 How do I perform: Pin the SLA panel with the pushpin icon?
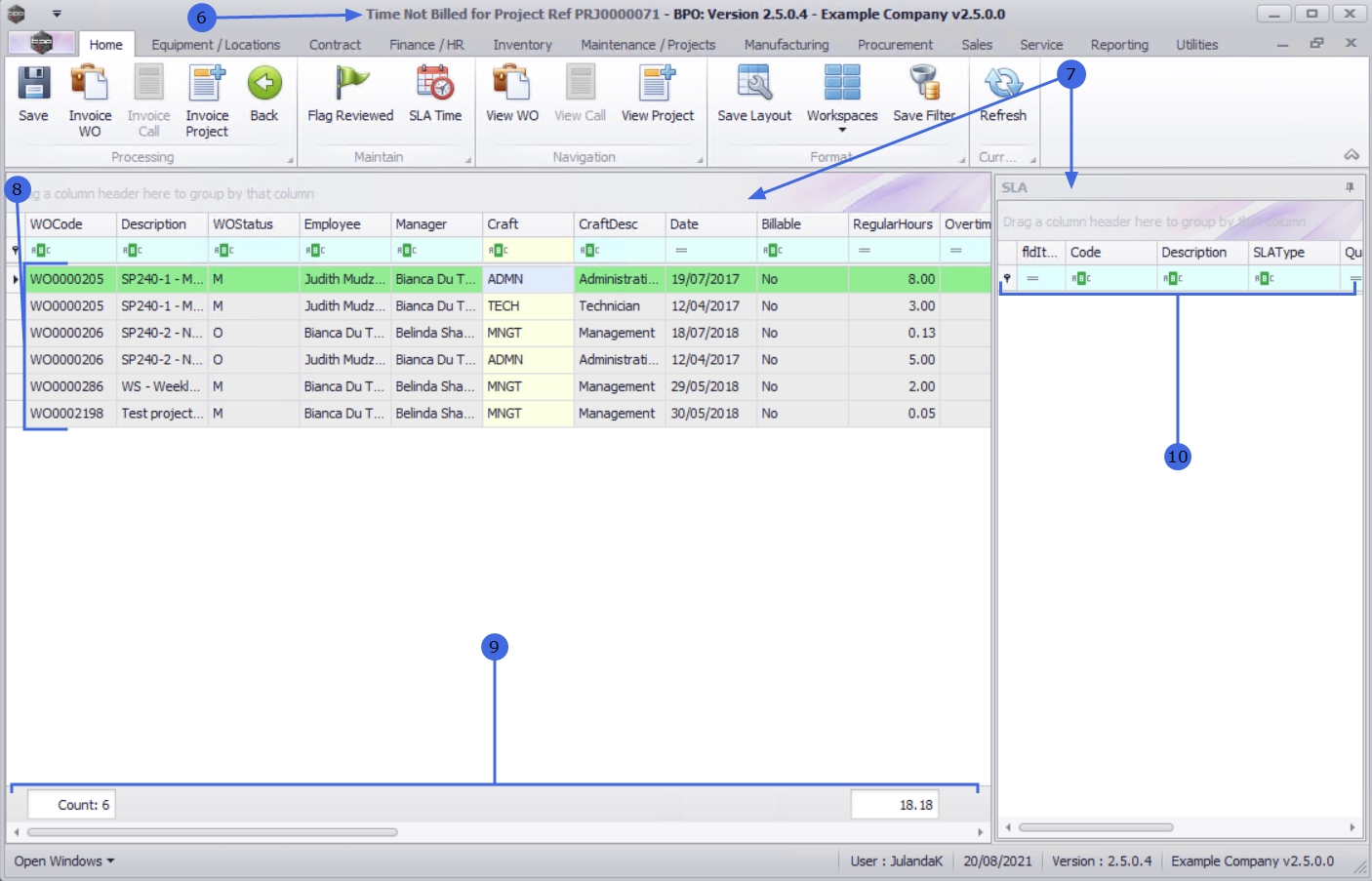click(x=1350, y=187)
